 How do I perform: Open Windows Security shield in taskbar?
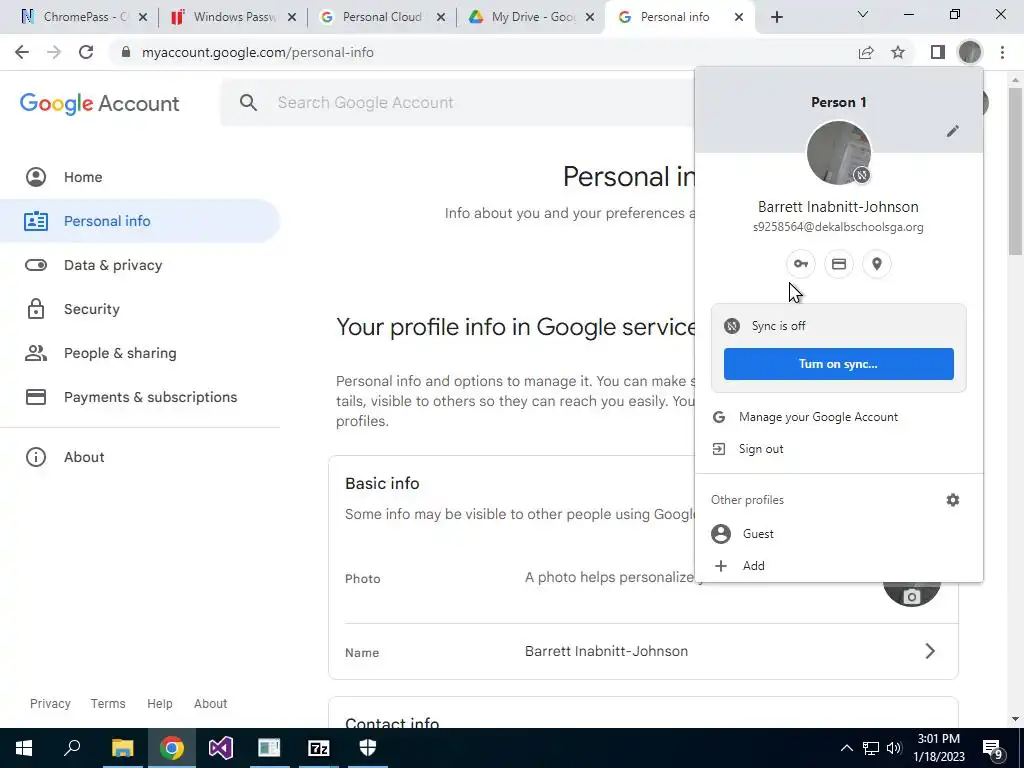[x=368, y=748]
